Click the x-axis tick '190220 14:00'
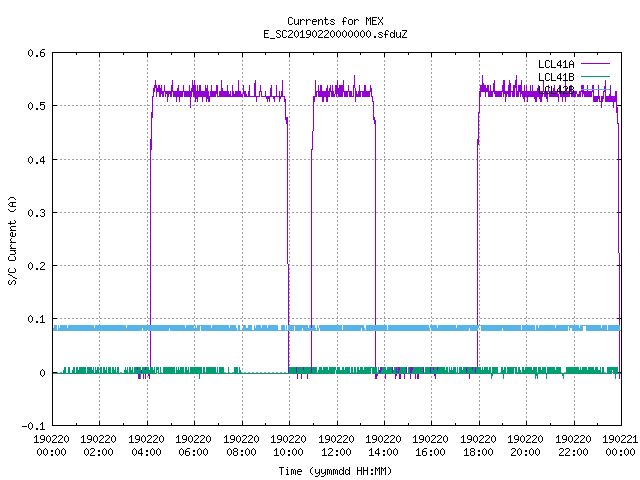 coord(383,445)
